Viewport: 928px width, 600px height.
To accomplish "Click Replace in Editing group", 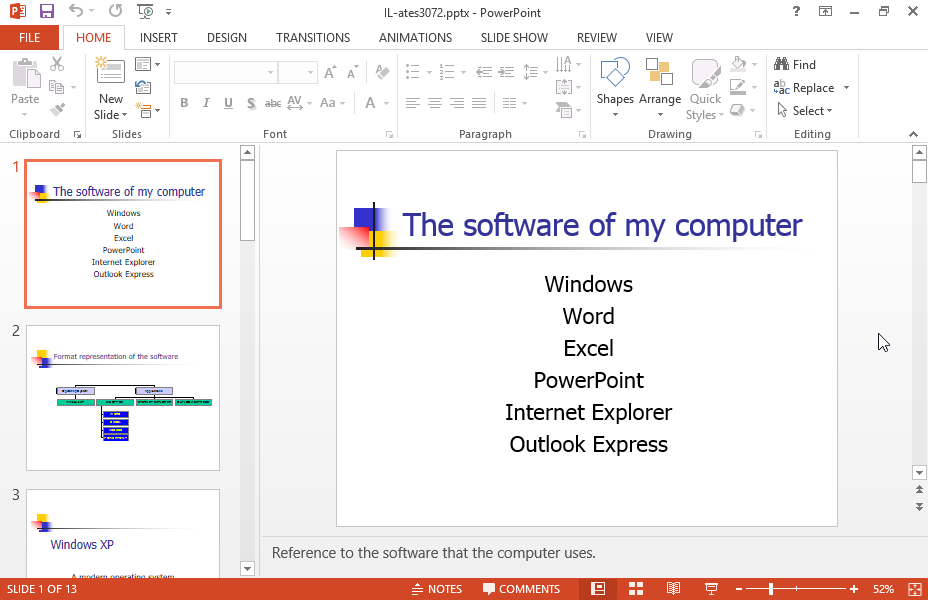I will pos(804,88).
